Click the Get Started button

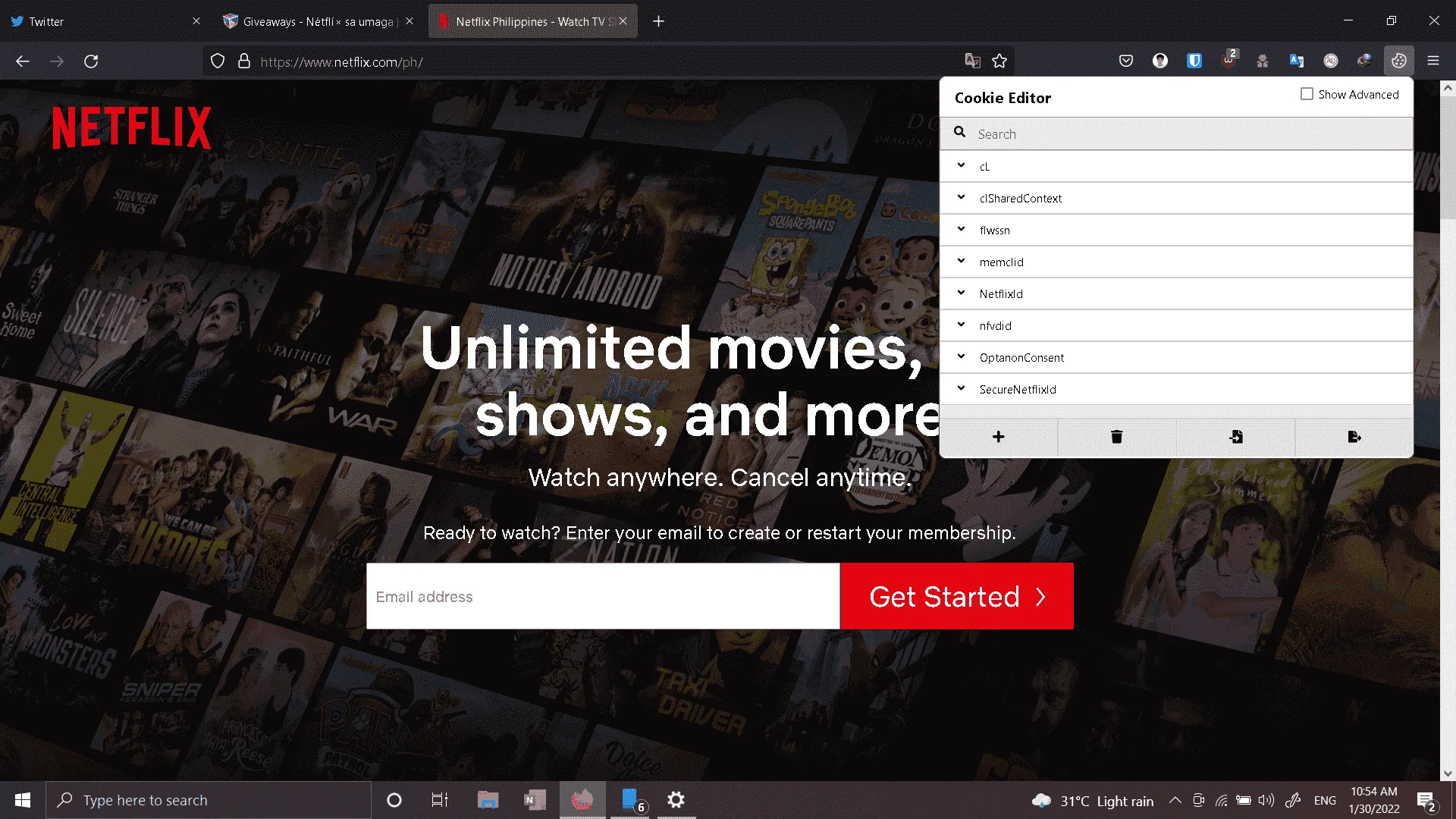pyautogui.click(x=957, y=596)
